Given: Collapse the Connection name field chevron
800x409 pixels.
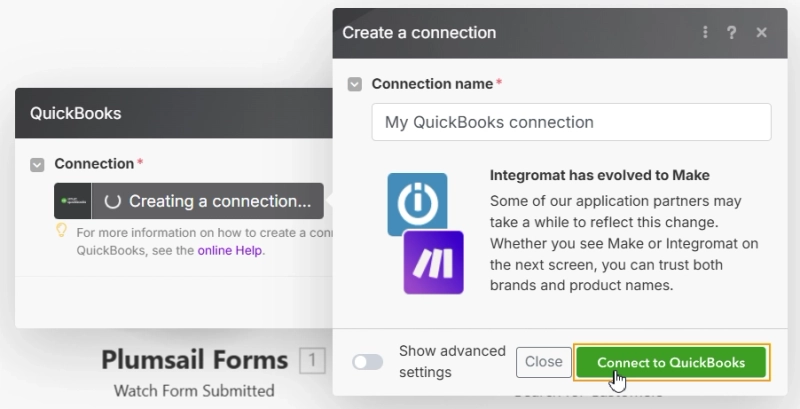Looking at the screenshot, I should (355, 84).
